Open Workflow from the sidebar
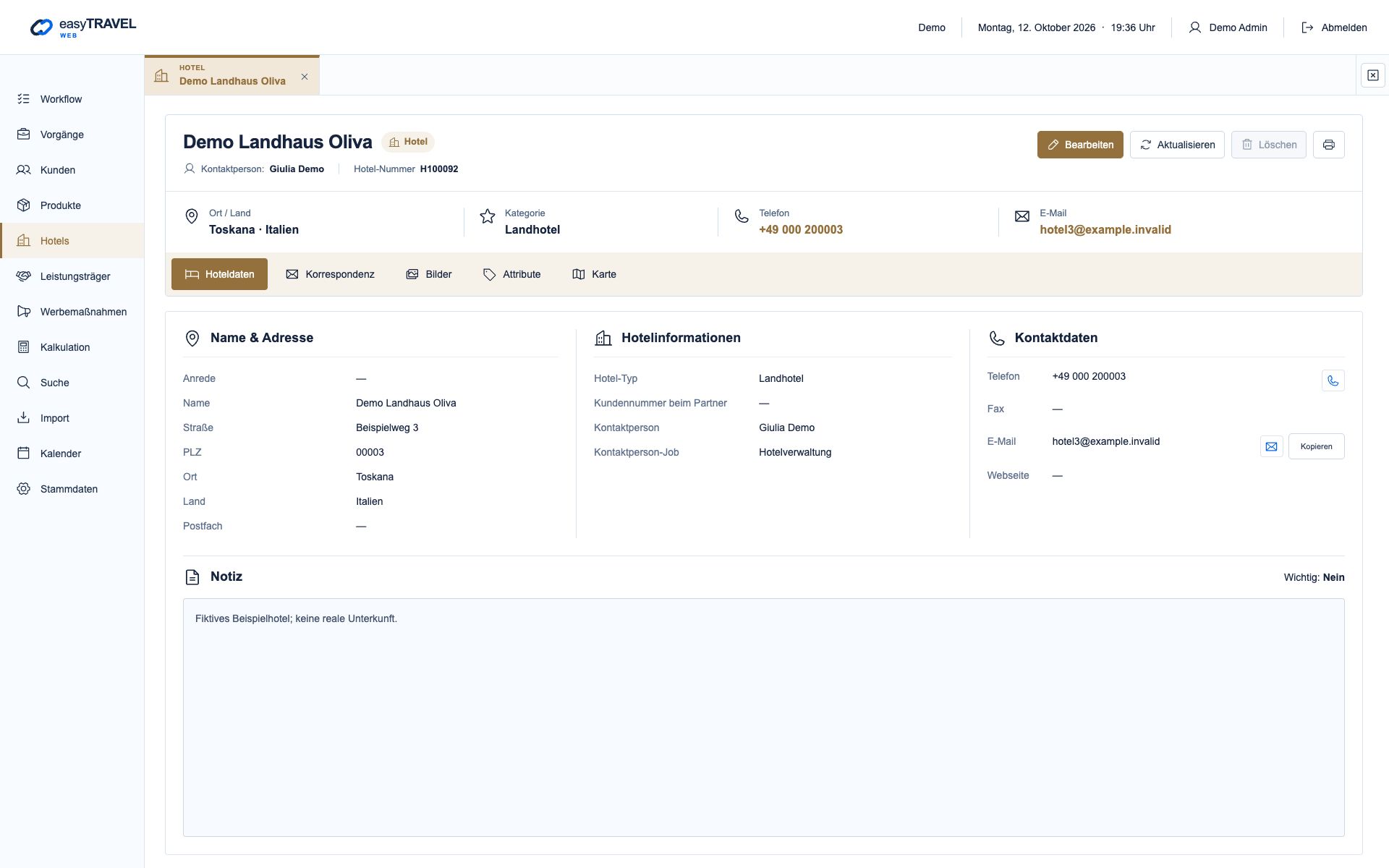 [x=72, y=99]
